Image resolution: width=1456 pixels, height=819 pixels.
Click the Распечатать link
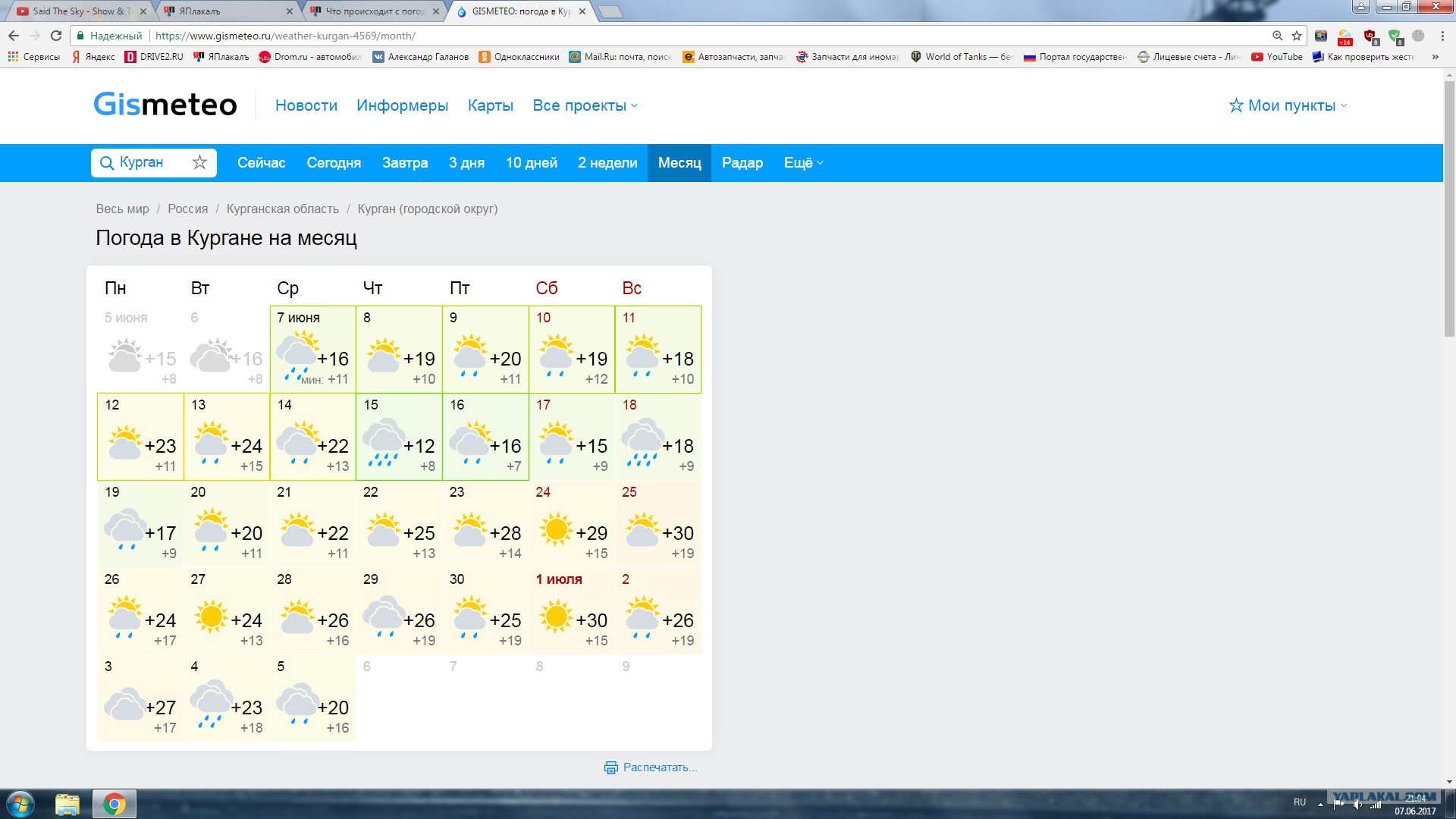[660, 767]
